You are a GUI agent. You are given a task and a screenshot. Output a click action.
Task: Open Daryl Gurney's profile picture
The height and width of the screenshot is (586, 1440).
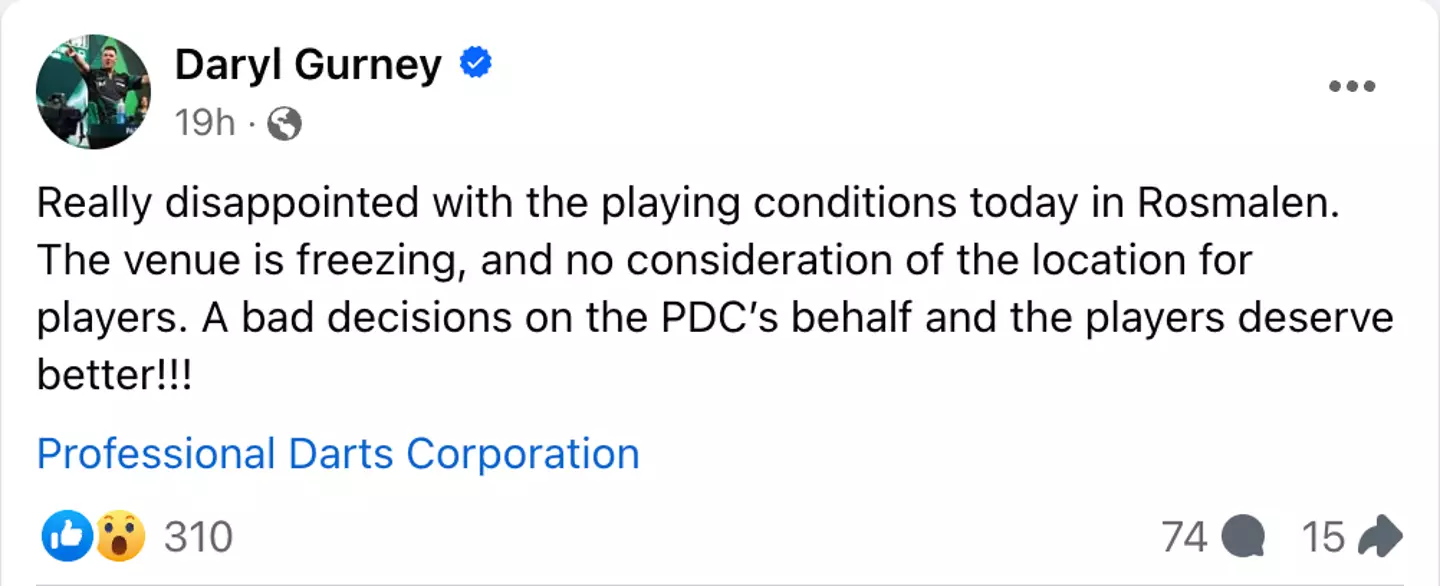pyautogui.click(x=92, y=92)
